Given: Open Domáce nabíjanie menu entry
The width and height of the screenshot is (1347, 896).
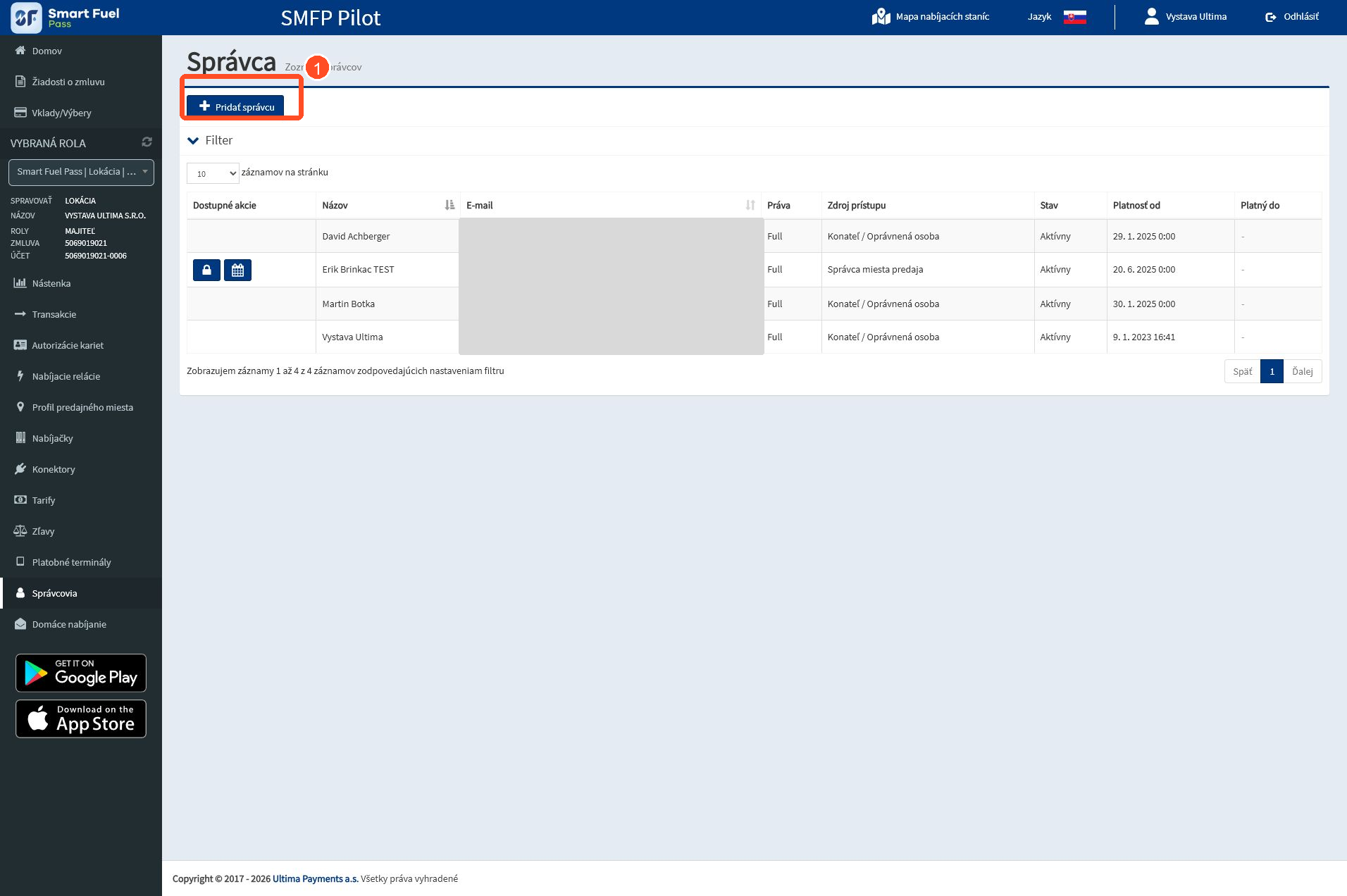Looking at the screenshot, I should (81, 624).
